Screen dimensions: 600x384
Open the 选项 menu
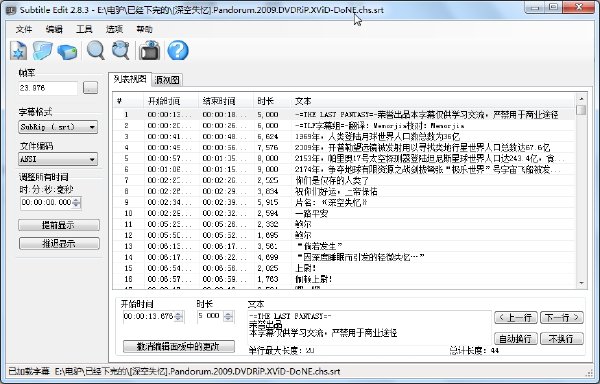[x=114, y=29]
